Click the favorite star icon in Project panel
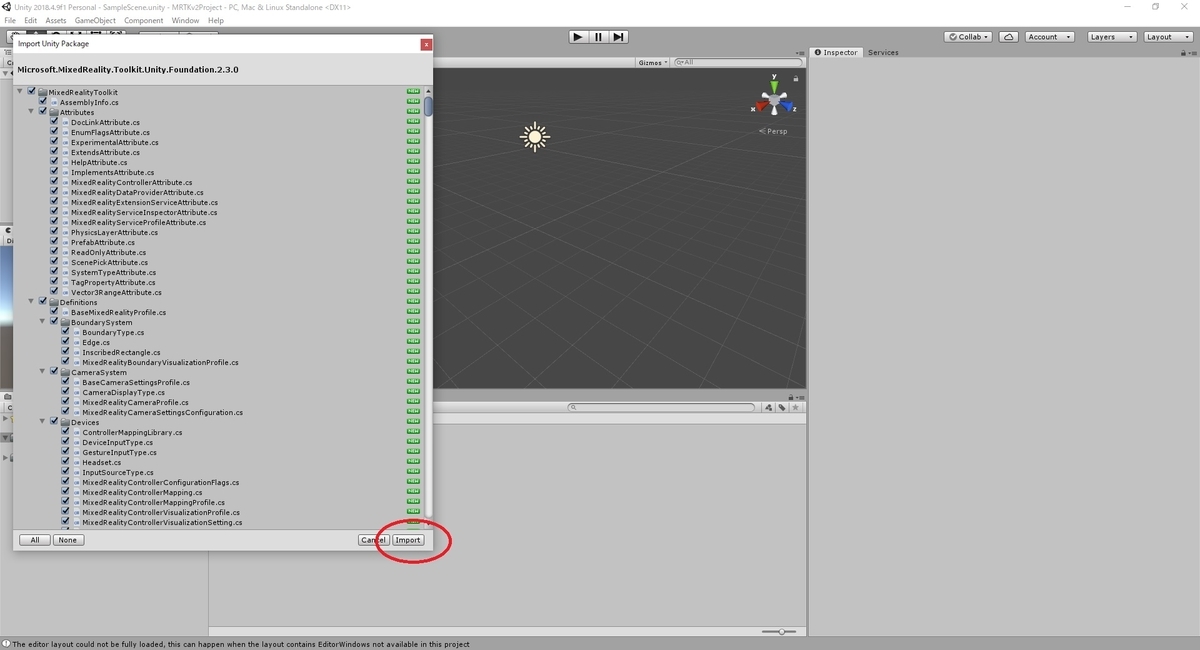Viewport: 1200px width, 650px height. (794, 407)
